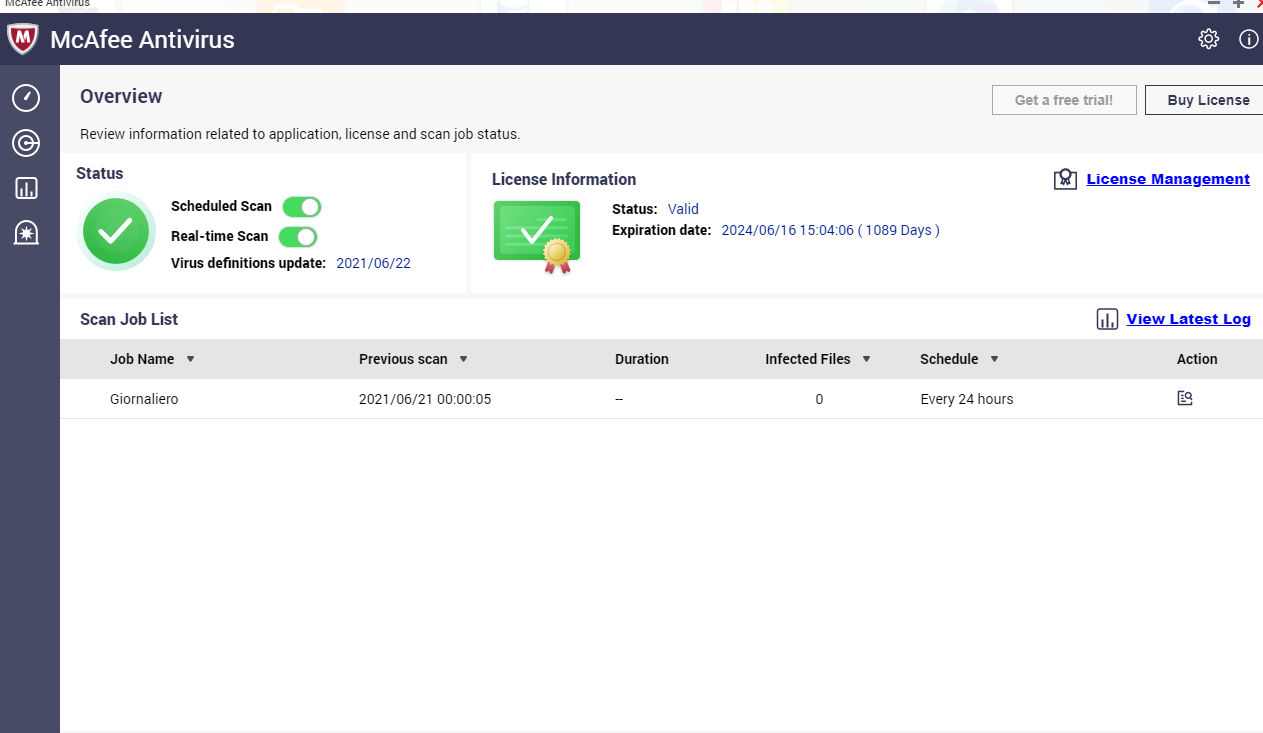1263x733 pixels.
Task: Open settings via the gear icon
Action: 1208,39
